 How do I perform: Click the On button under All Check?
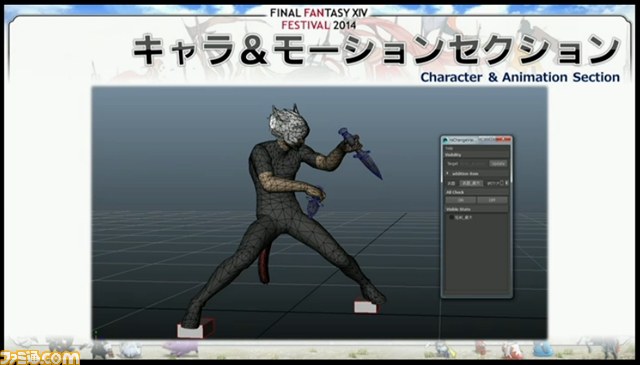coord(460,200)
